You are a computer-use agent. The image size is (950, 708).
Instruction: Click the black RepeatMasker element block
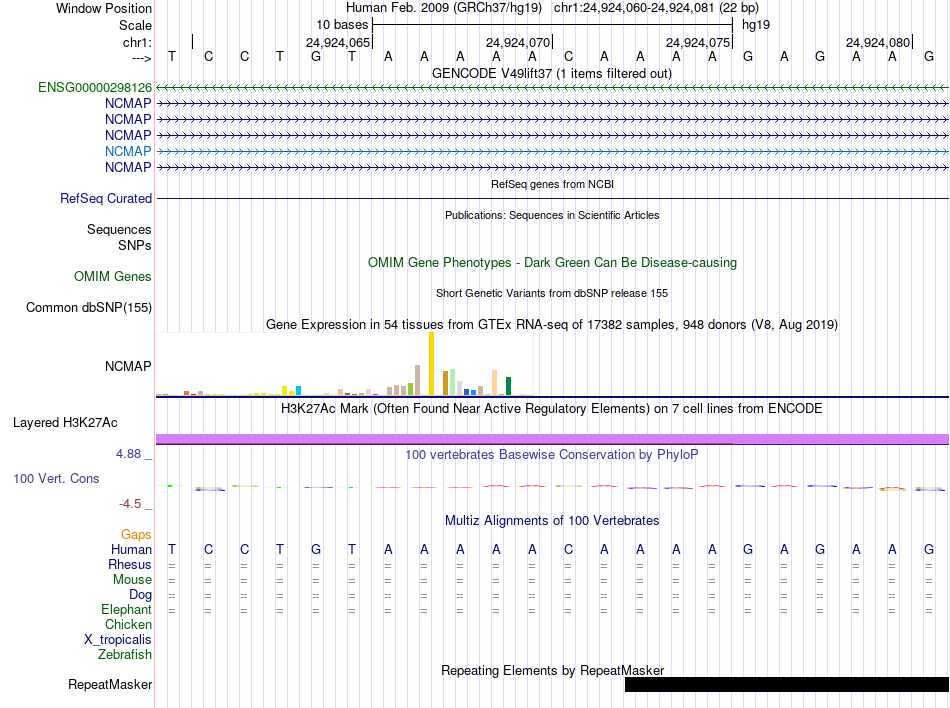786,684
